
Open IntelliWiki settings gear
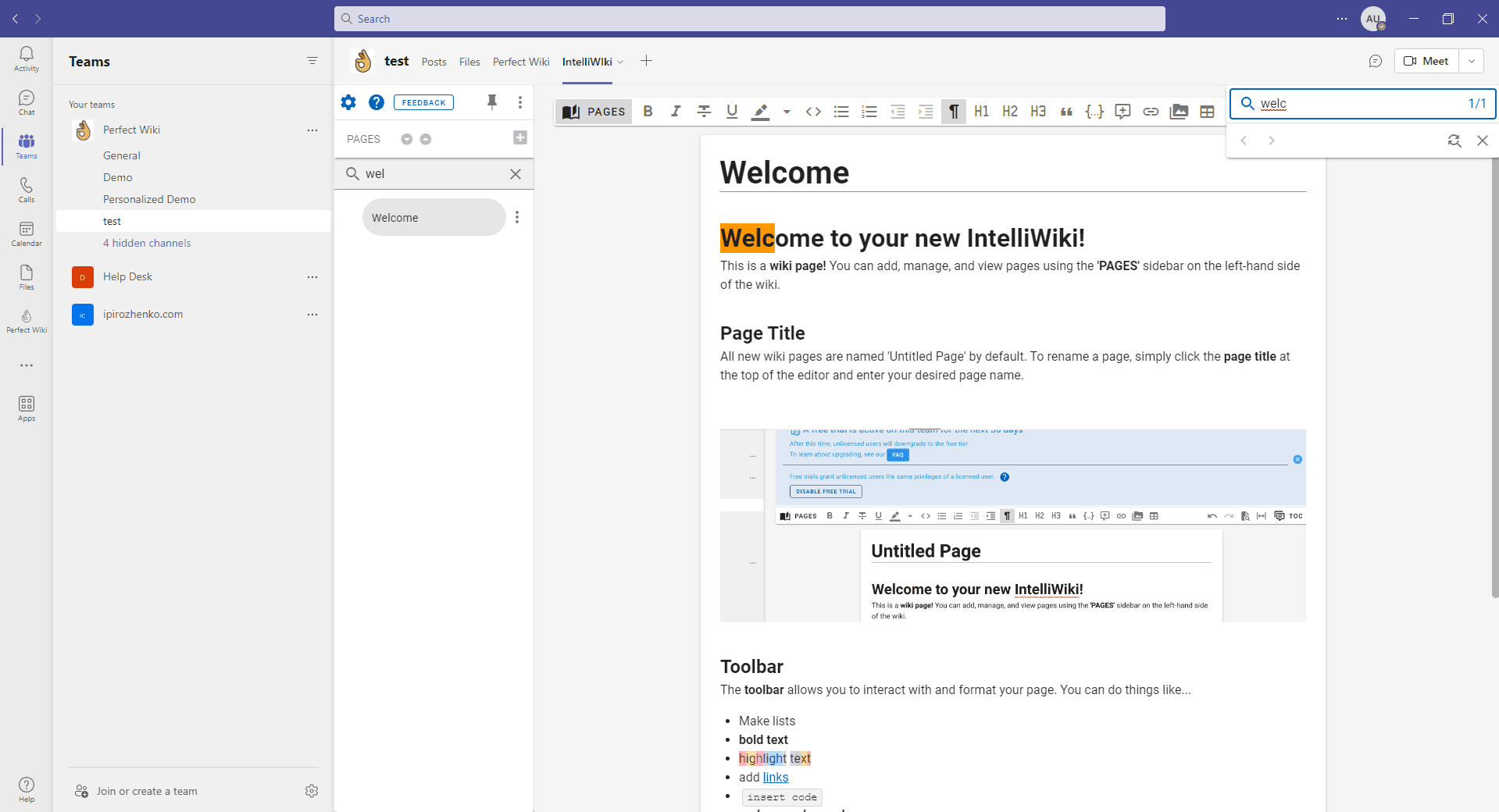[x=348, y=102]
